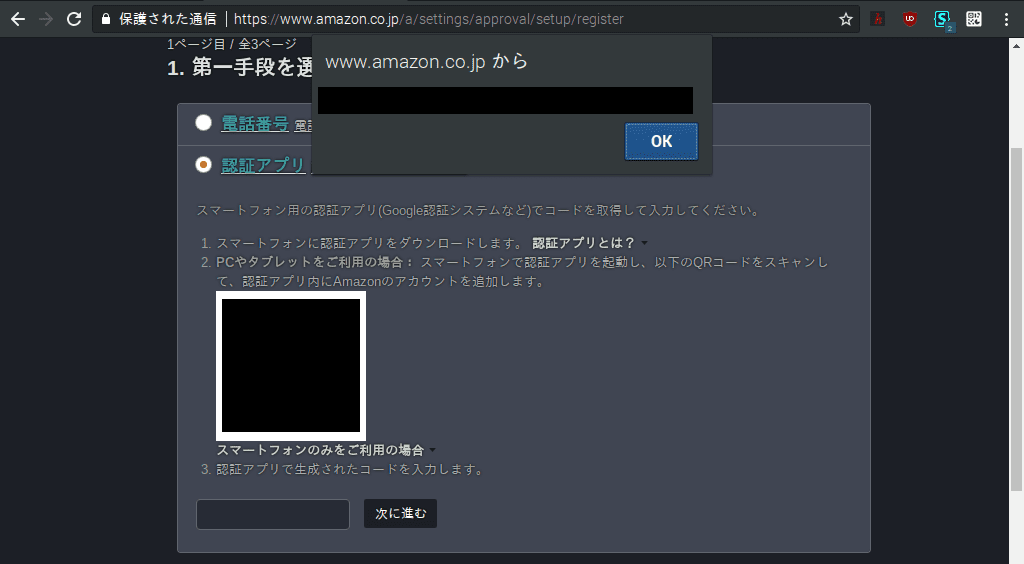Select the 電話番号 radio button

click(204, 123)
